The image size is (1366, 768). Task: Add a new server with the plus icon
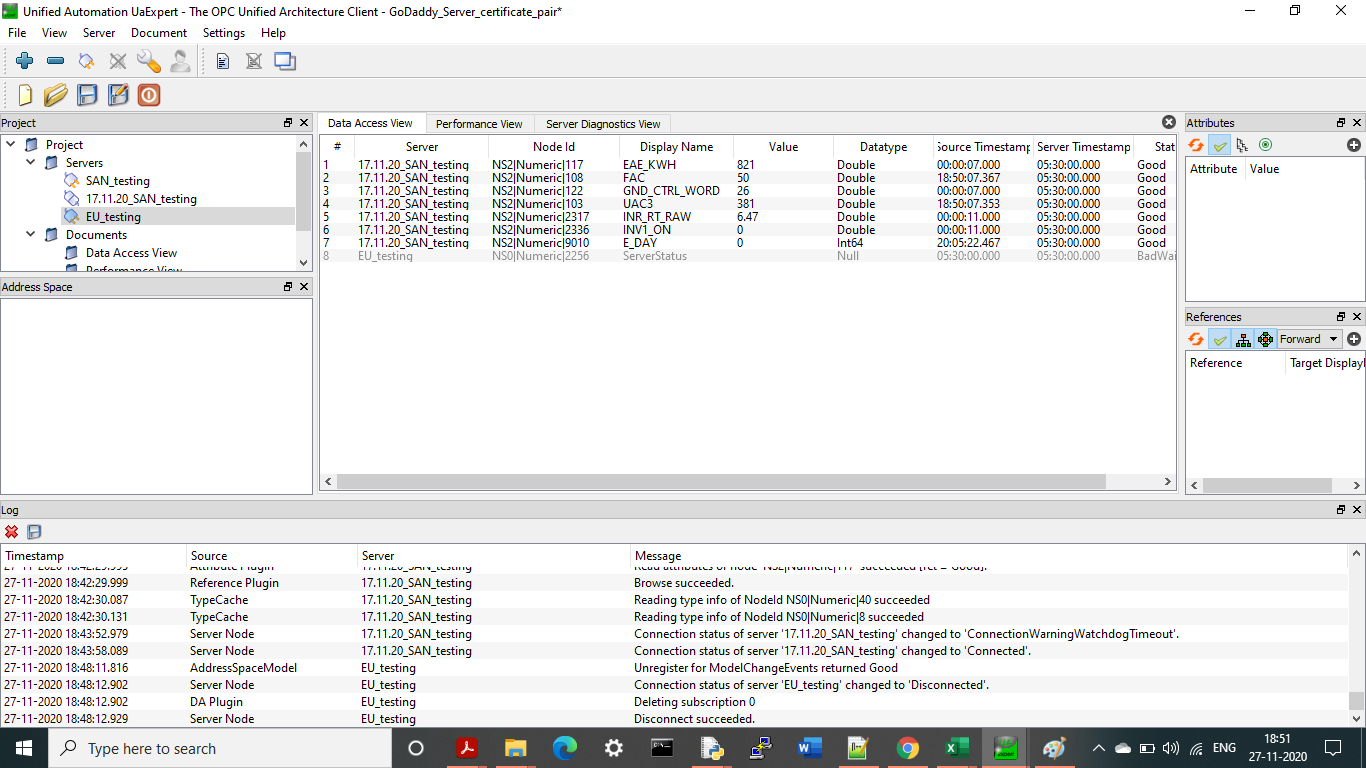coord(25,61)
